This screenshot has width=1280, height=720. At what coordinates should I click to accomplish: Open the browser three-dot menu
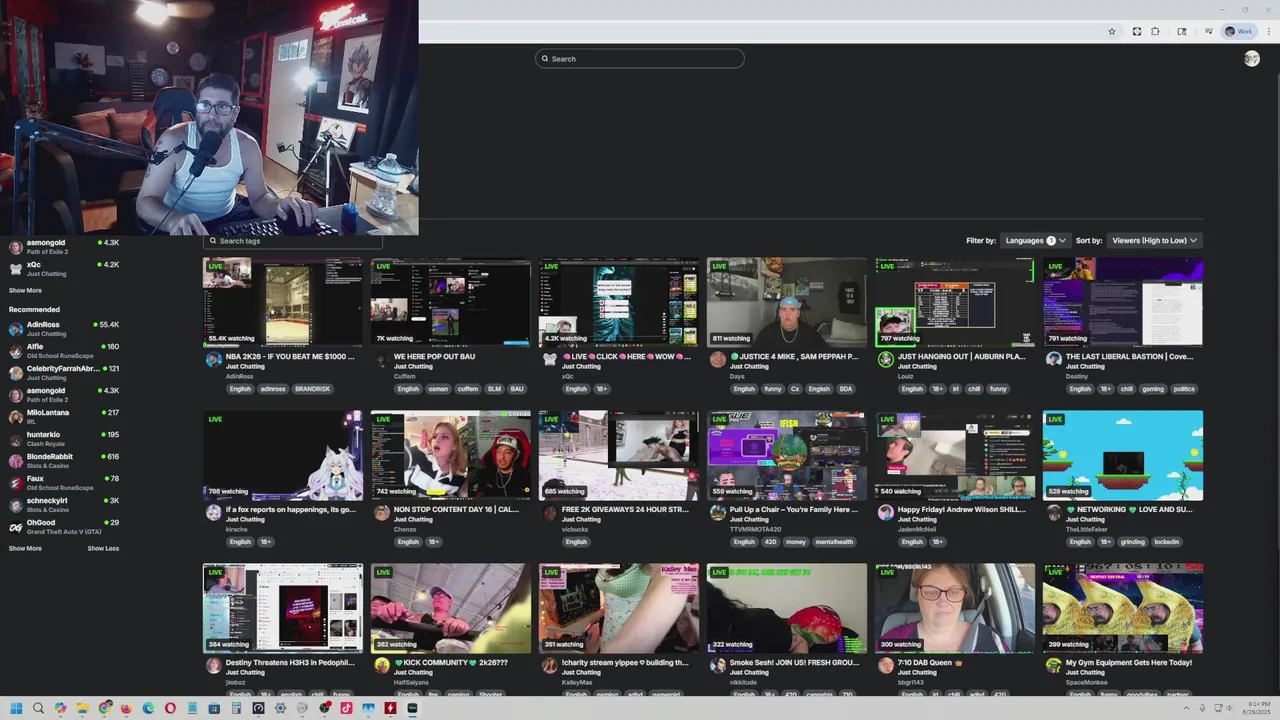click(x=1269, y=31)
